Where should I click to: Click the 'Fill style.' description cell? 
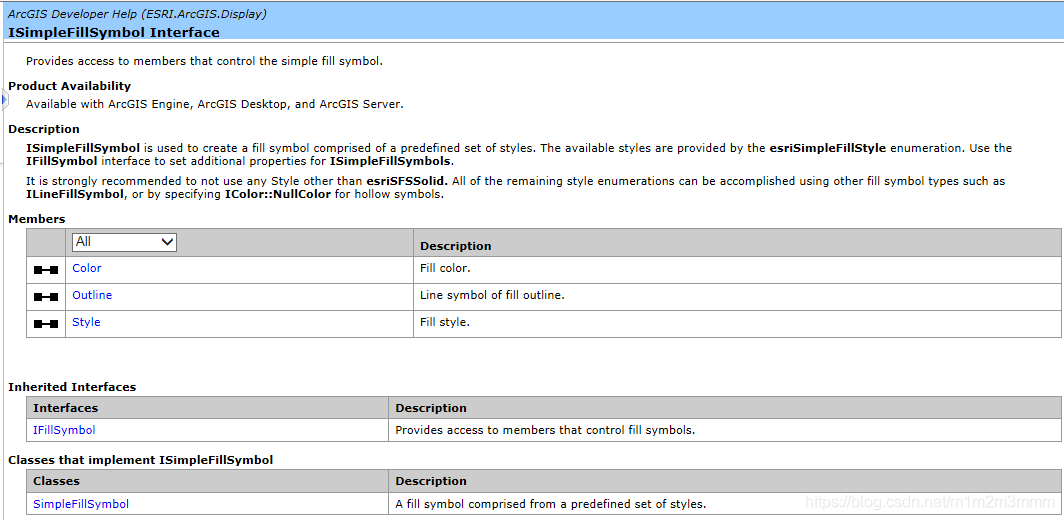point(737,323)
